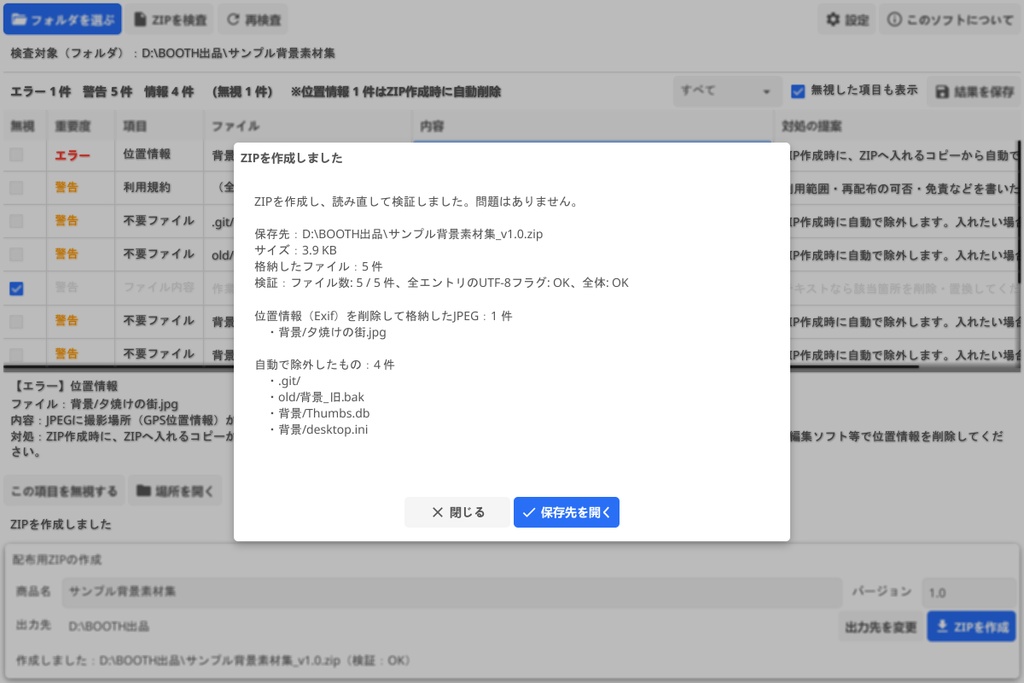Click the summary text エラー 1件 警告 5件

pos(71,91)
